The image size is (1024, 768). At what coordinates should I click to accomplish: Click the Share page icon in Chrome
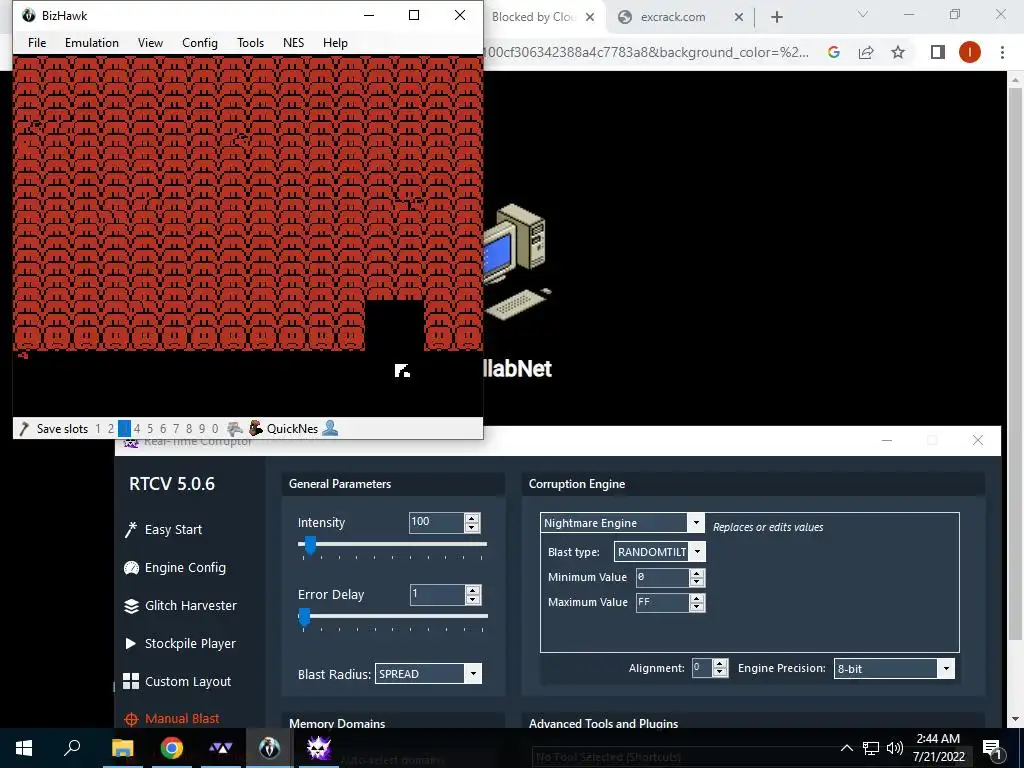[866, 52]
